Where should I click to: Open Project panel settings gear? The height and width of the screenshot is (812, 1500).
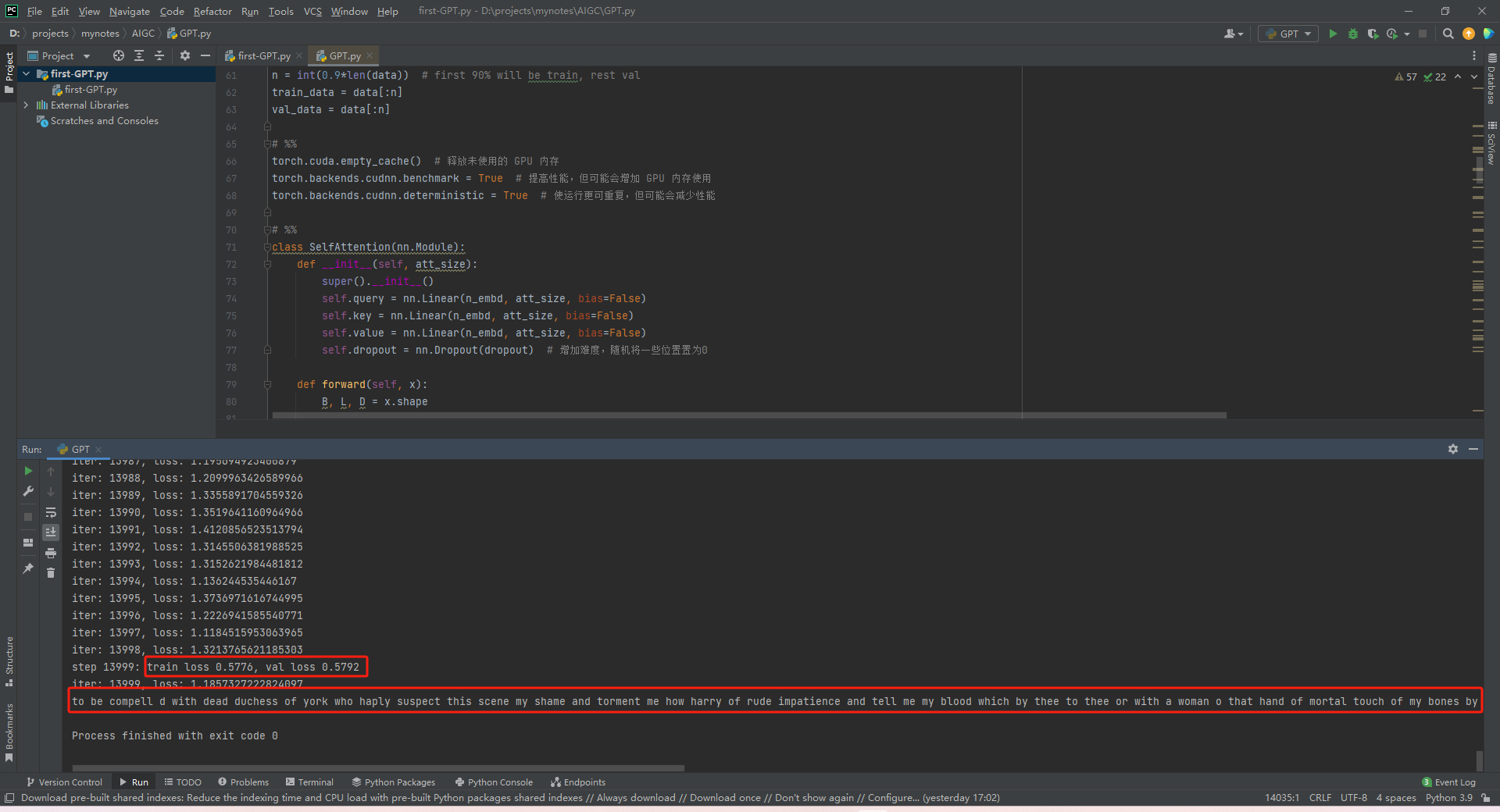185,55
